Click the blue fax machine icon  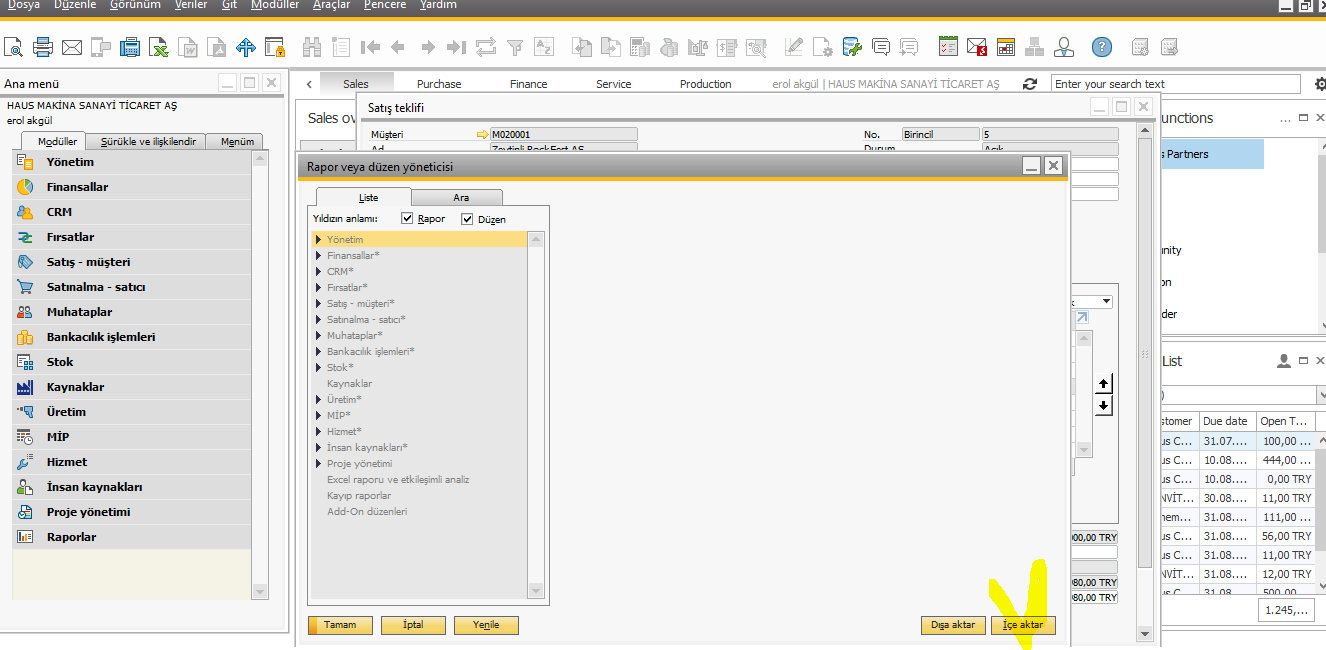130,47
